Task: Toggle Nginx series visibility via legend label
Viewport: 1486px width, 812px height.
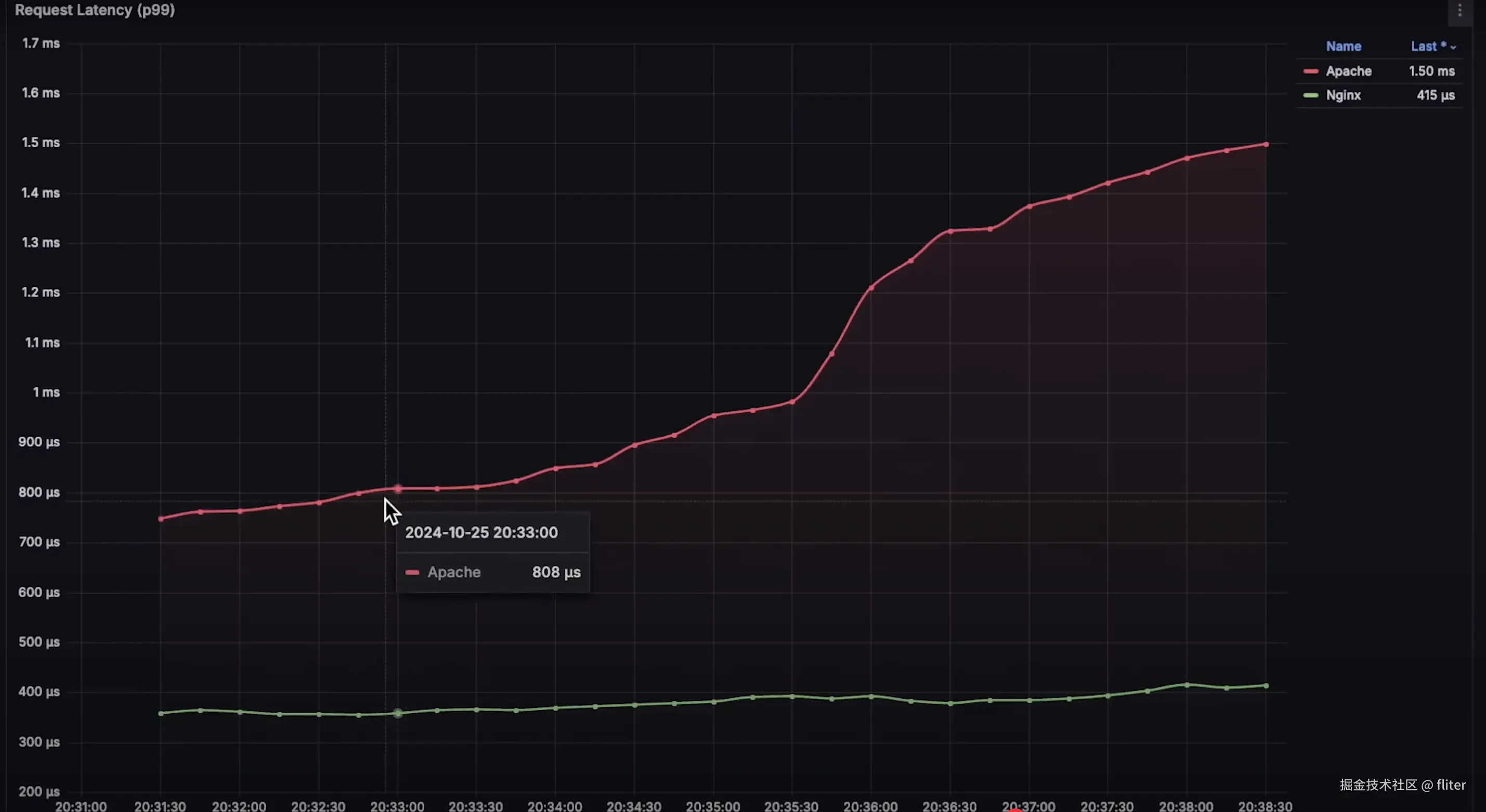Action: pyautogui.click(x=1343, y=96)
